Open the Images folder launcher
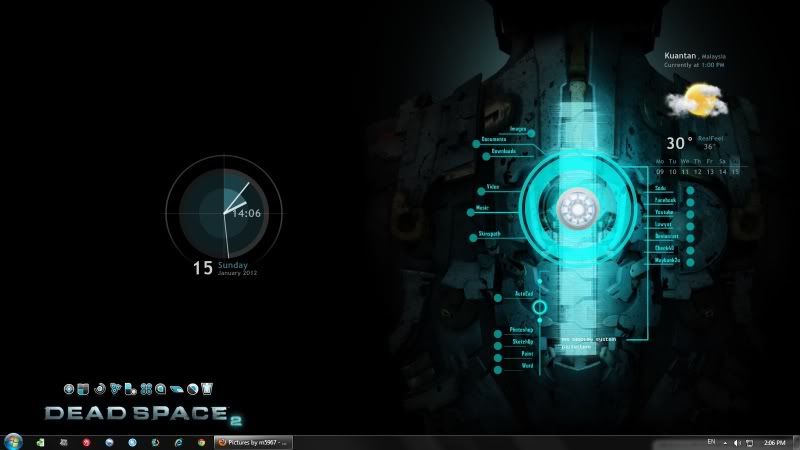The image size is (800, 450). 518,129
